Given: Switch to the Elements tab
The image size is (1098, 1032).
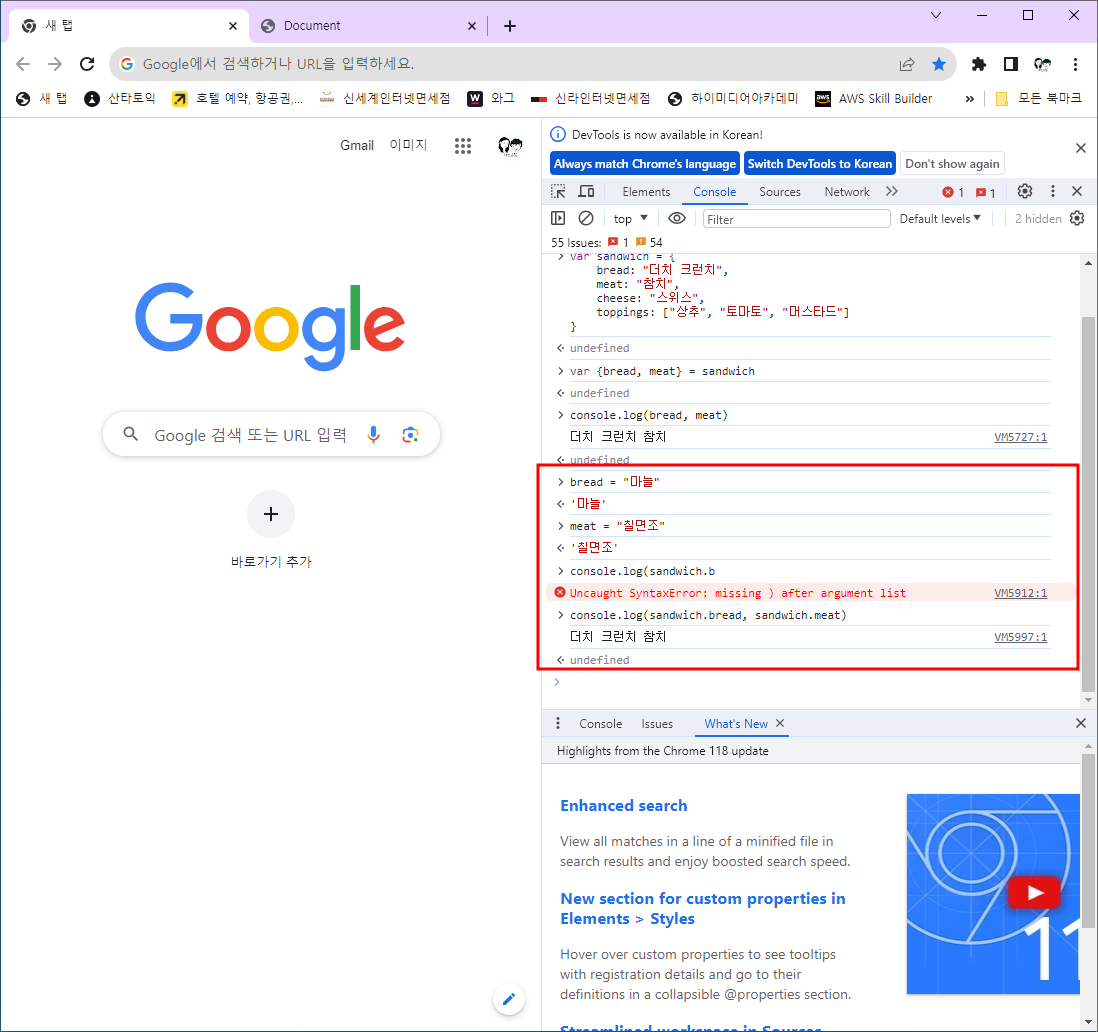Looking at the screenshot, I should (x=646, y=192).
